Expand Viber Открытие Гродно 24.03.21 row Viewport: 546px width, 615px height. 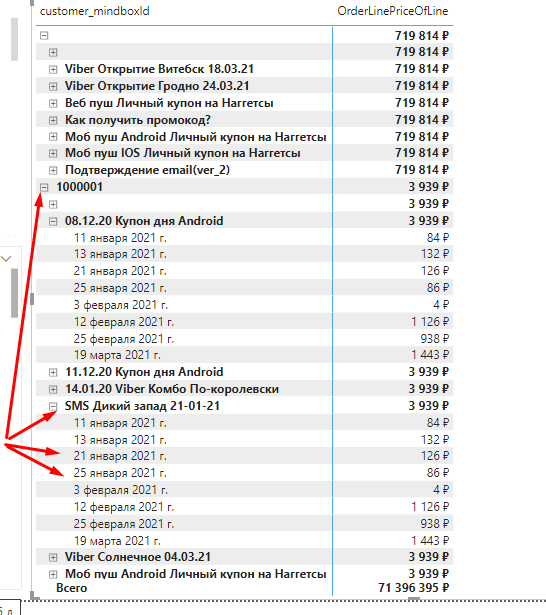pos(53,86)
